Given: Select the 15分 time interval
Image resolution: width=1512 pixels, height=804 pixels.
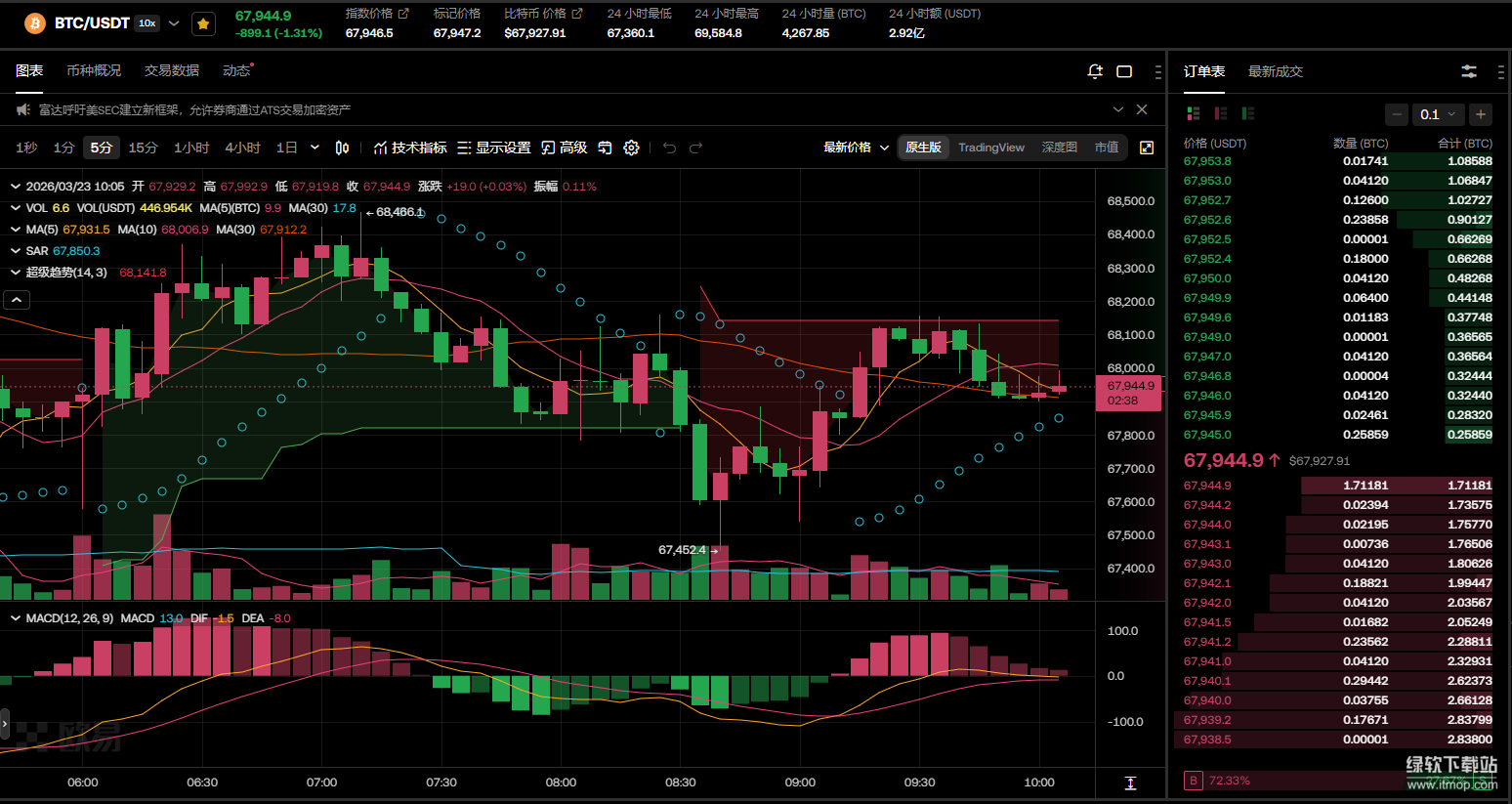Looking at the screenshot, I should [143, 148].
